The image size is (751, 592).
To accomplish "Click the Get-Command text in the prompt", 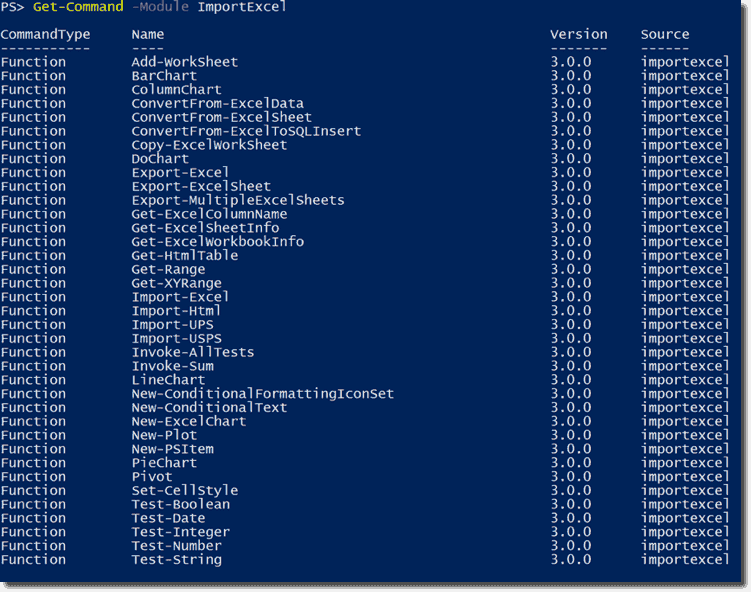I will click(78, 7).
